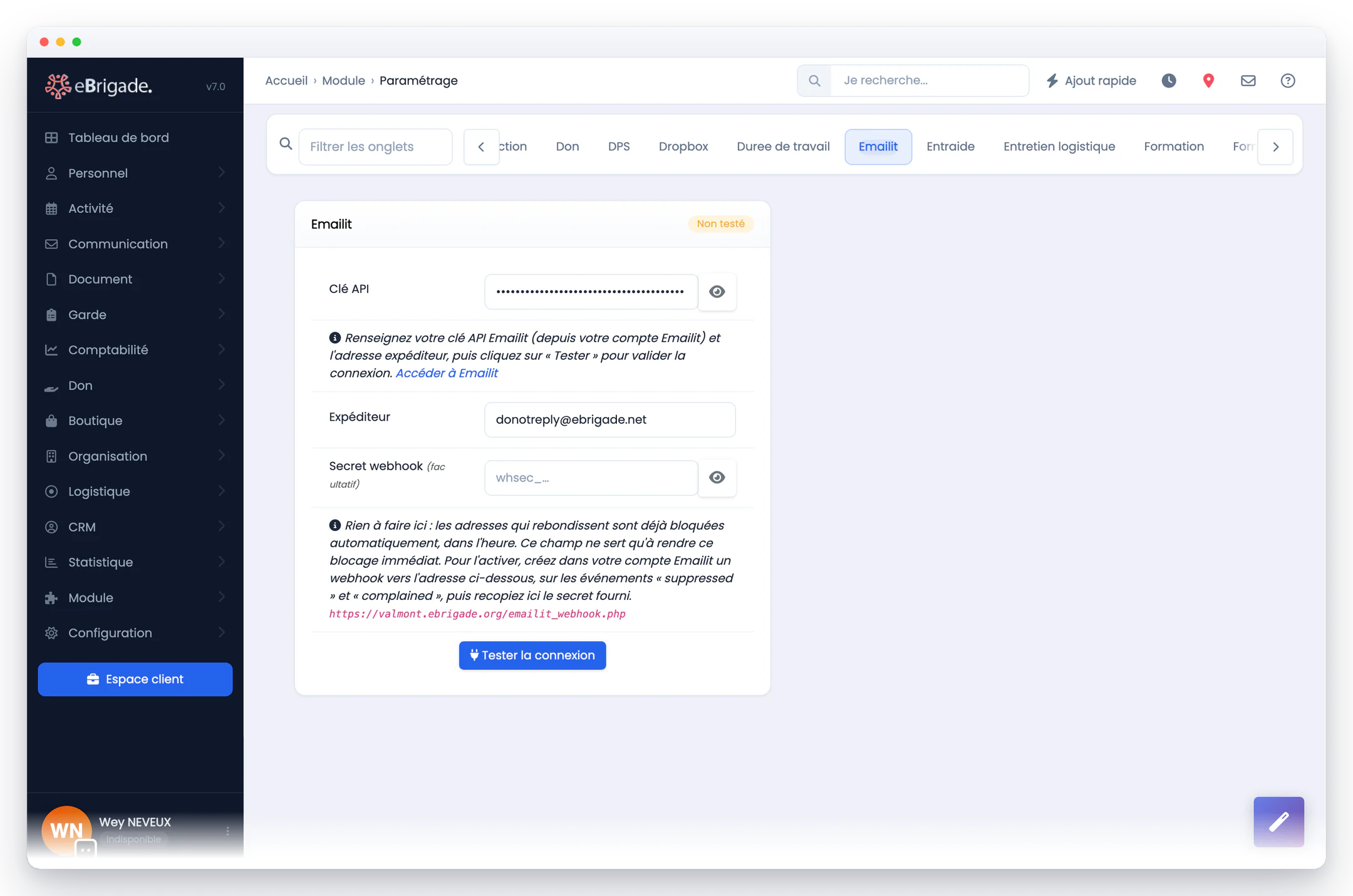This screenshot has width=1353, height=896.
Task: Expand the Logistique menu chevron
Action: coord(221,491)
